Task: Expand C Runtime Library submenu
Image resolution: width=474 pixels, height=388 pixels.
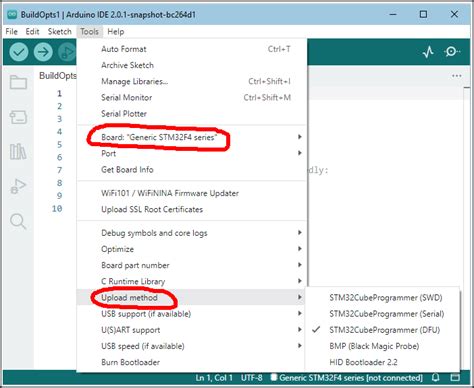Action: click(192, 281)
